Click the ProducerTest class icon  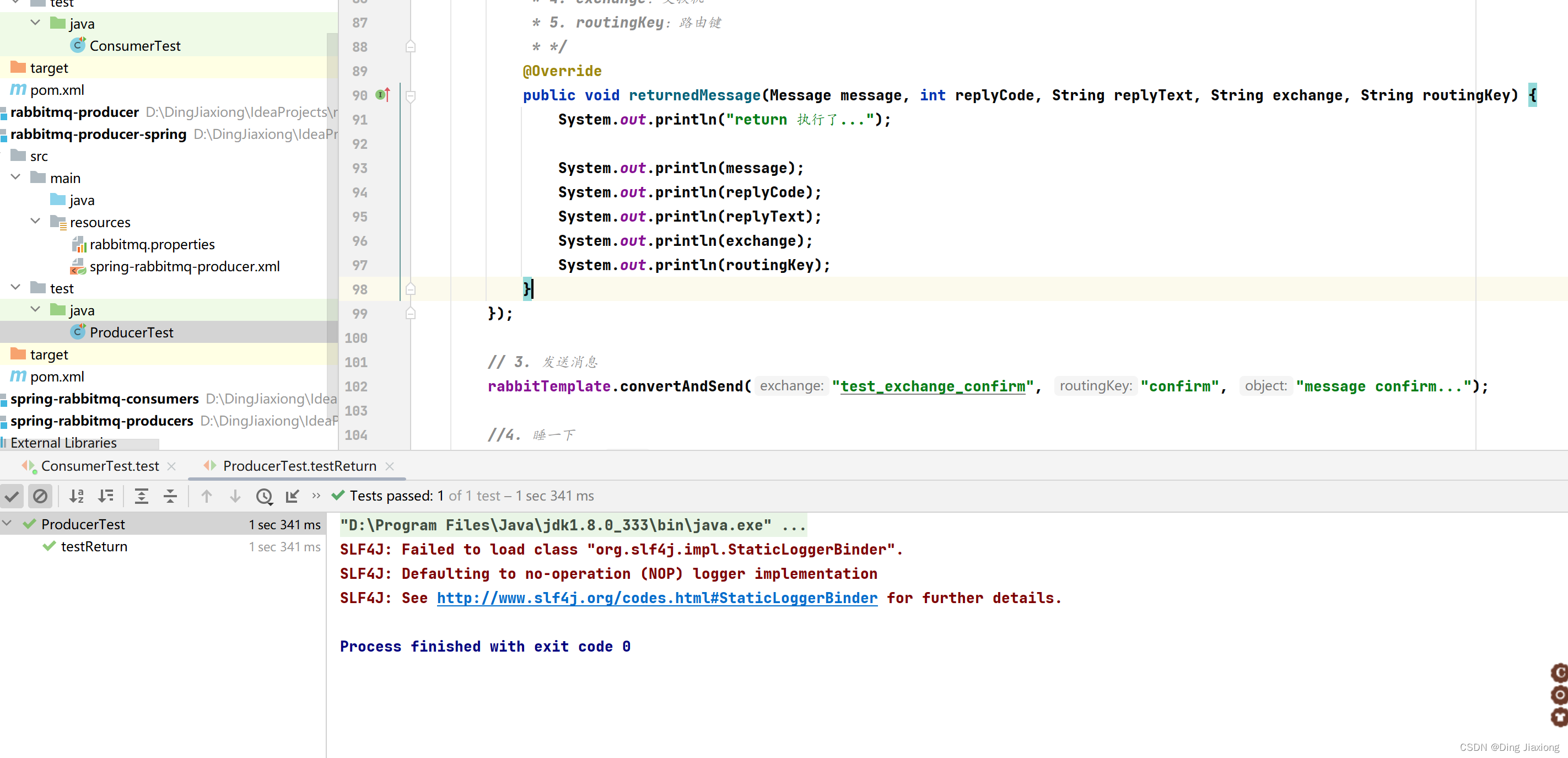78,332
